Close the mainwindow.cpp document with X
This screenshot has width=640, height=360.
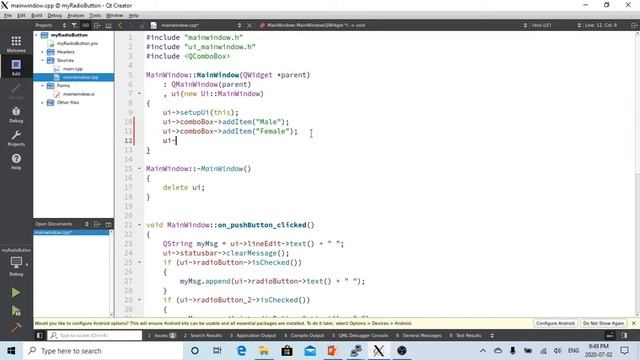click(x=249, y=25)
